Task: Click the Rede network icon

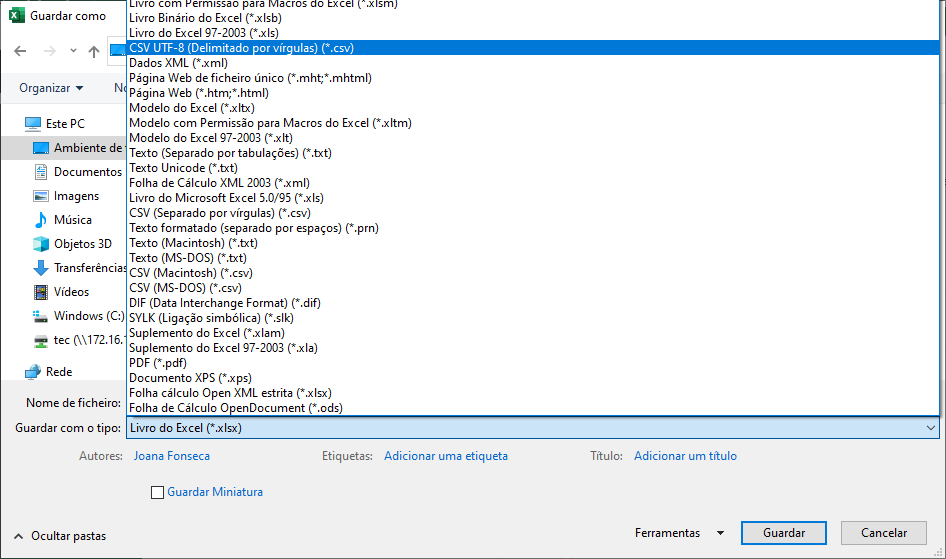Action: [33, 371]
